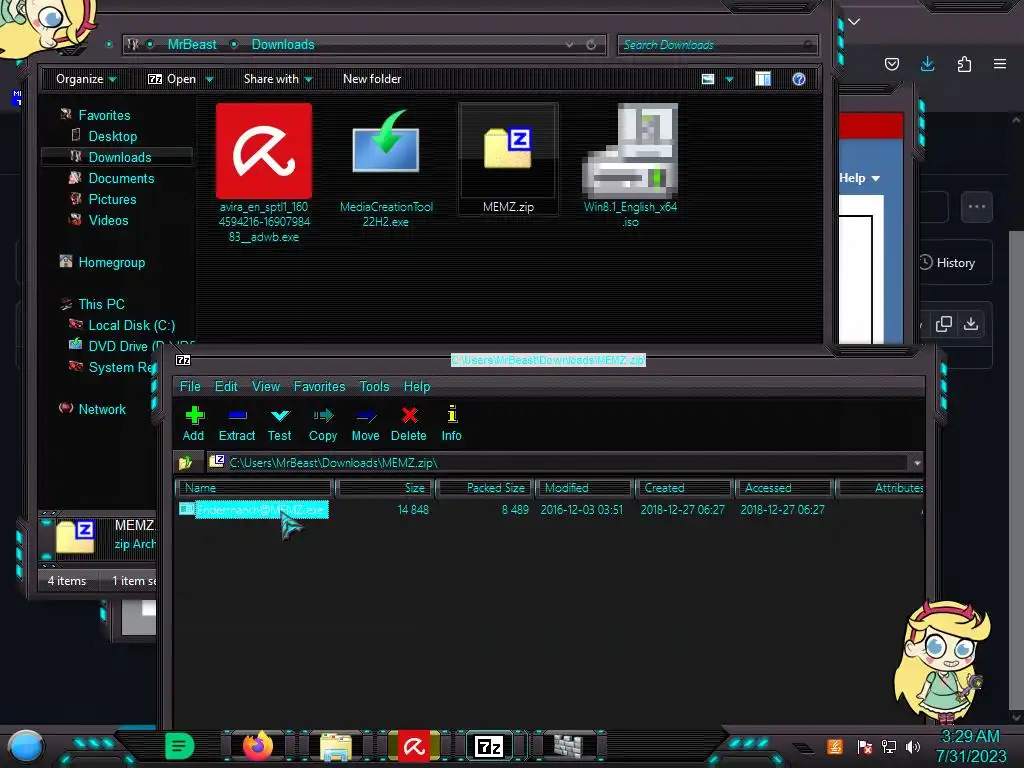Click the Action Center flag tray icon
The height and width of the screenshot is (768, 1024).
click(865, 746)
